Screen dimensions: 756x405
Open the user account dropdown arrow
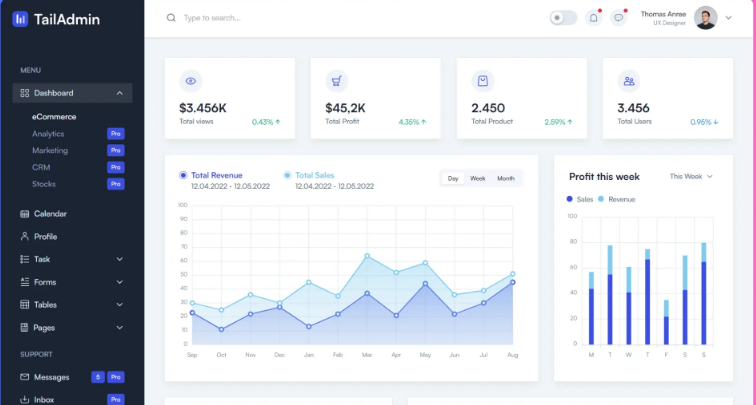(729, 18)
